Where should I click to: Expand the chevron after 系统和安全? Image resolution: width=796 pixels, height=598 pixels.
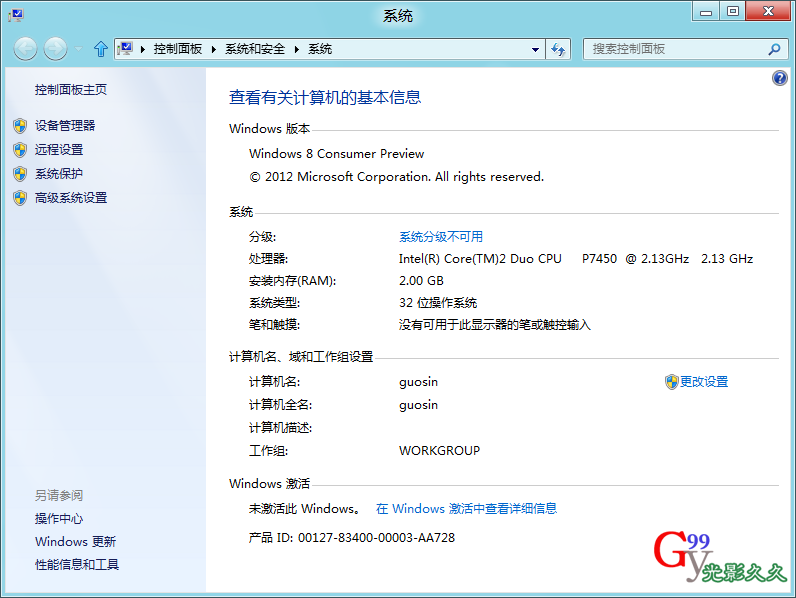point(296,49)
